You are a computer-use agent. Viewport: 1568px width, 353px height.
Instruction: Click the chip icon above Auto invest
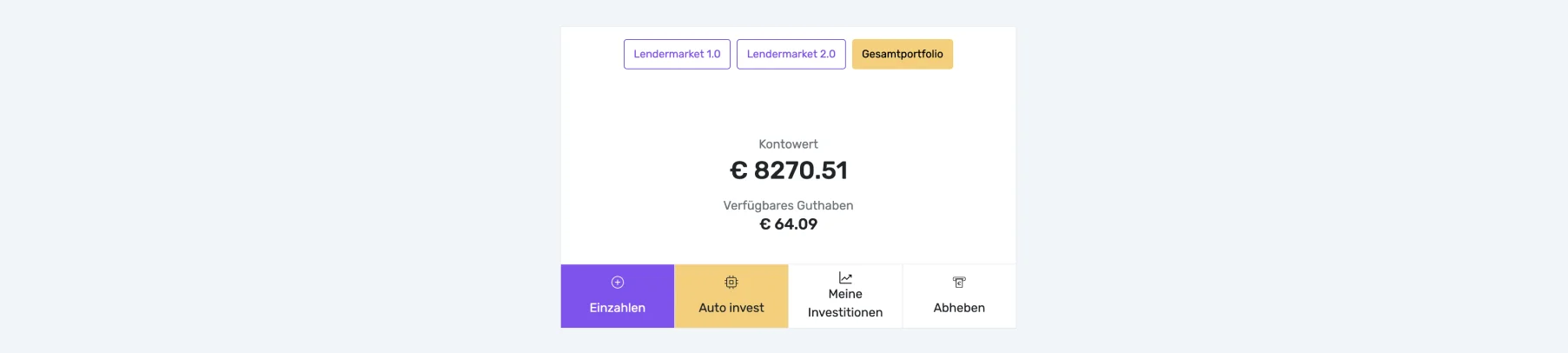[x=731, y=283]
